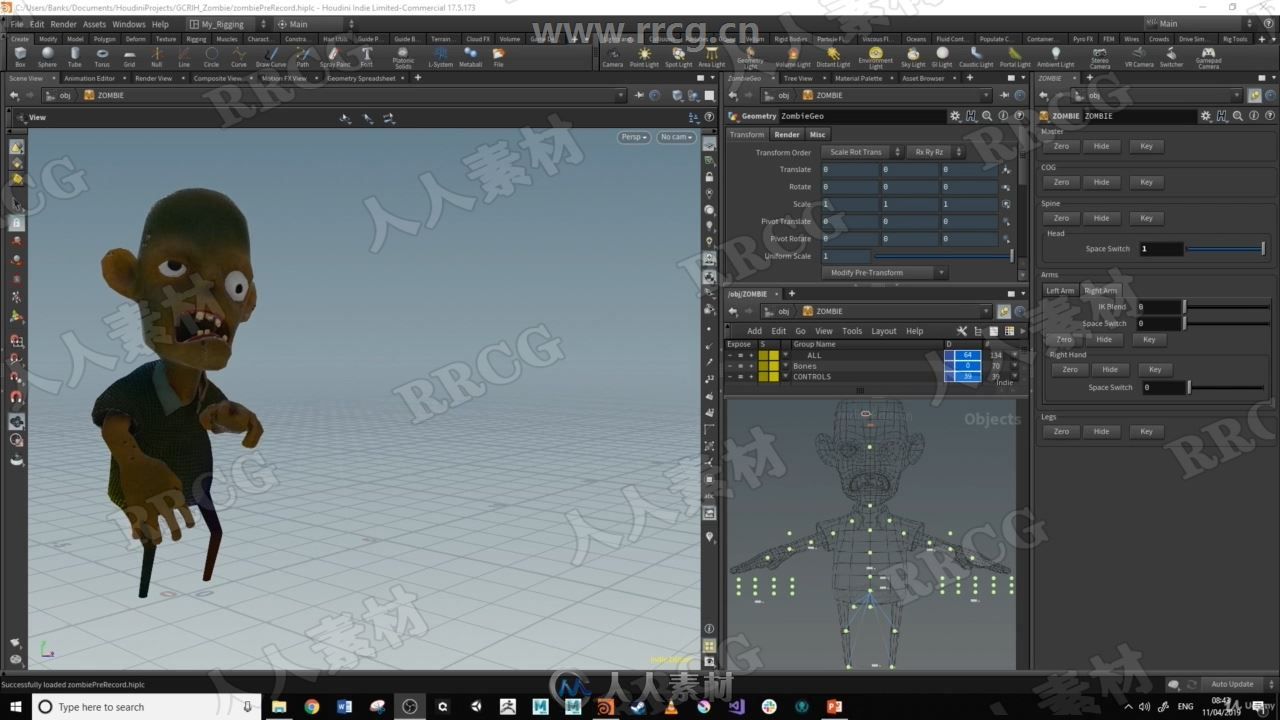Click the Head Space Switch slider
This screenshot has height=720, width=1280.
click(x=1225, y=249)
